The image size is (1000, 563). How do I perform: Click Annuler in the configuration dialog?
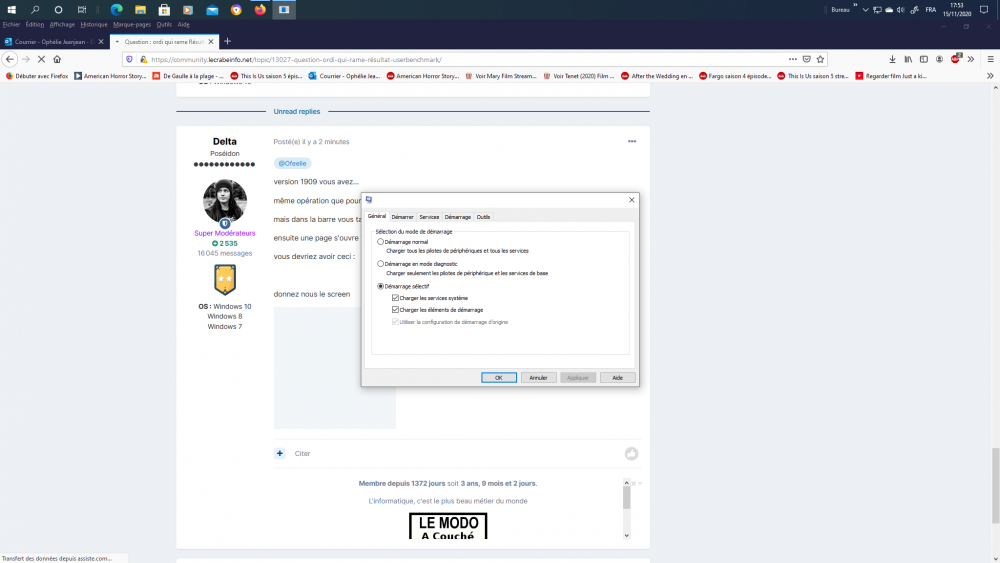[x=538, y=377]
